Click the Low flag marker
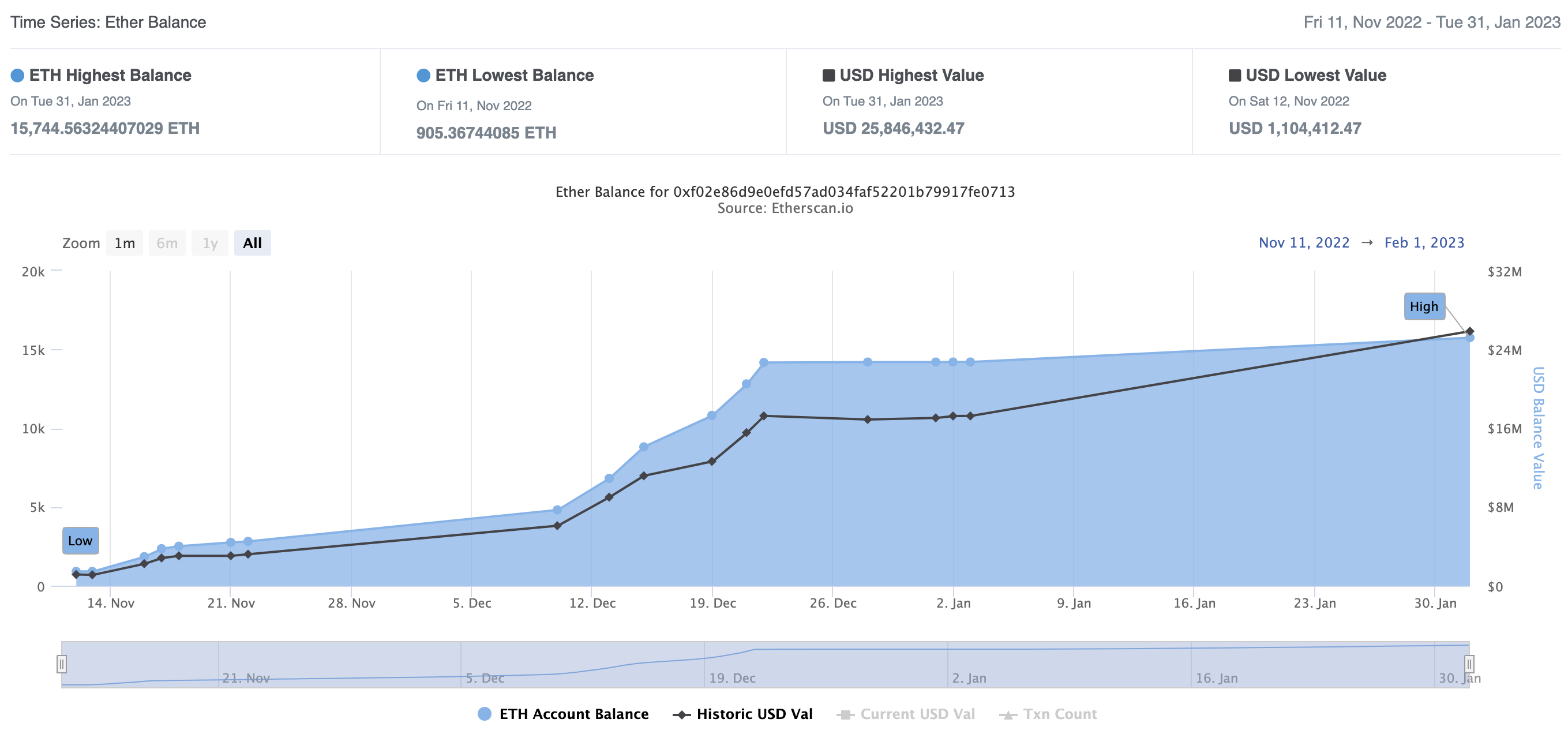1568x734 pixels. point(80,541)
